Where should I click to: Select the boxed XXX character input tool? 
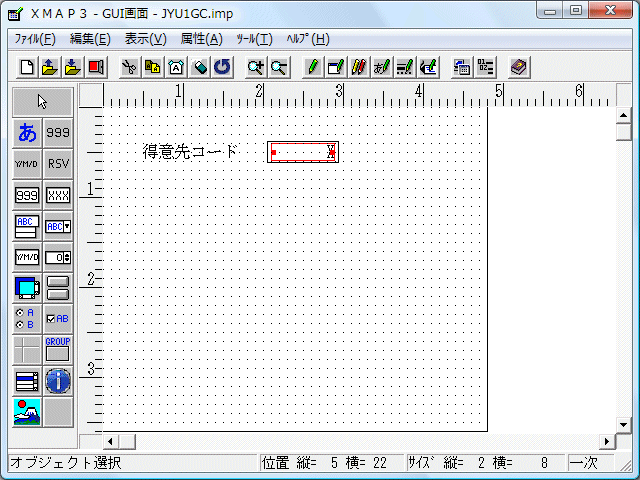58,195
